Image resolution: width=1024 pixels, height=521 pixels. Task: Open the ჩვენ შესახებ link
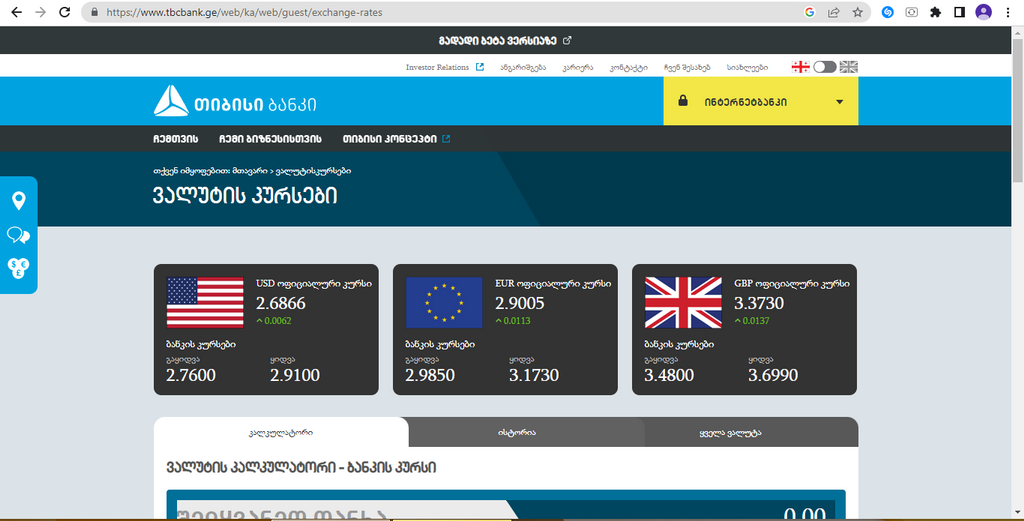click(687, 67)
